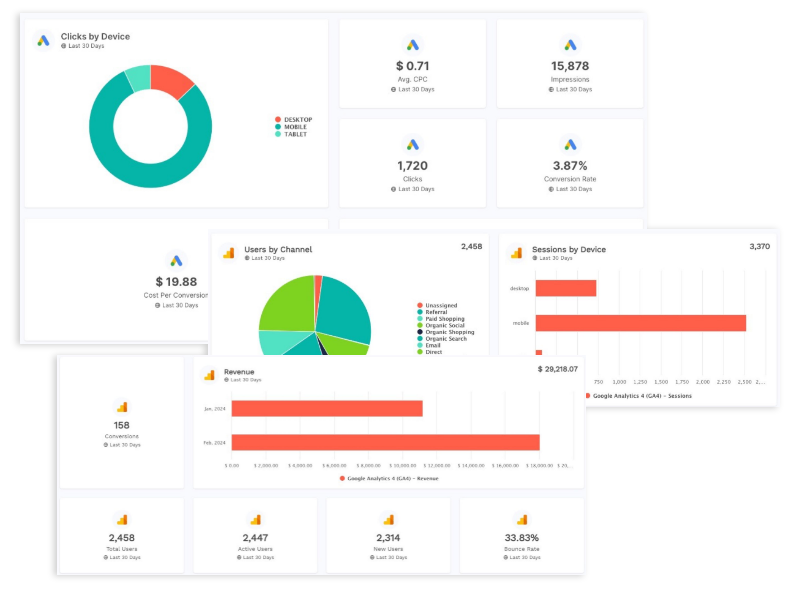Click the Analytics icon beside Sessions by Device

pyautogui.click(x=515, y=253)
